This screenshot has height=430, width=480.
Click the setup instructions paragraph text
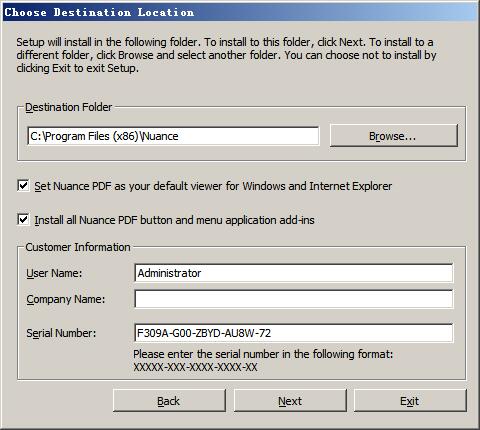226,55
